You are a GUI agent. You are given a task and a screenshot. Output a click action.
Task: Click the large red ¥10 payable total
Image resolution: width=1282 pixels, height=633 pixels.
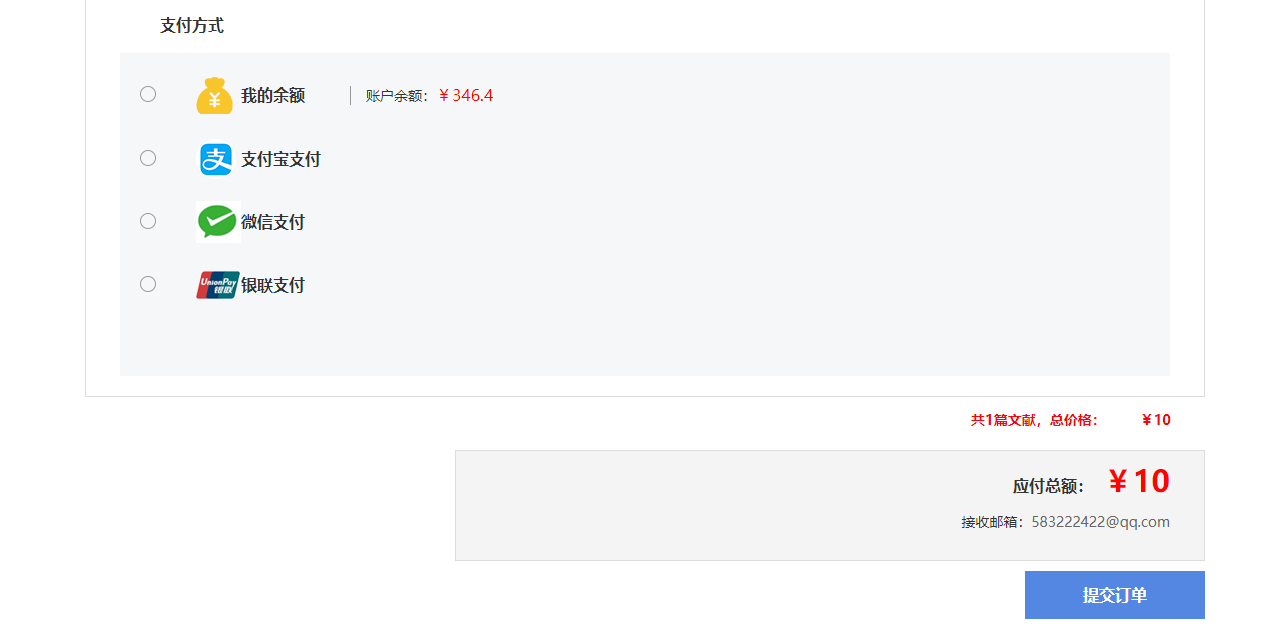(1139, 482)
